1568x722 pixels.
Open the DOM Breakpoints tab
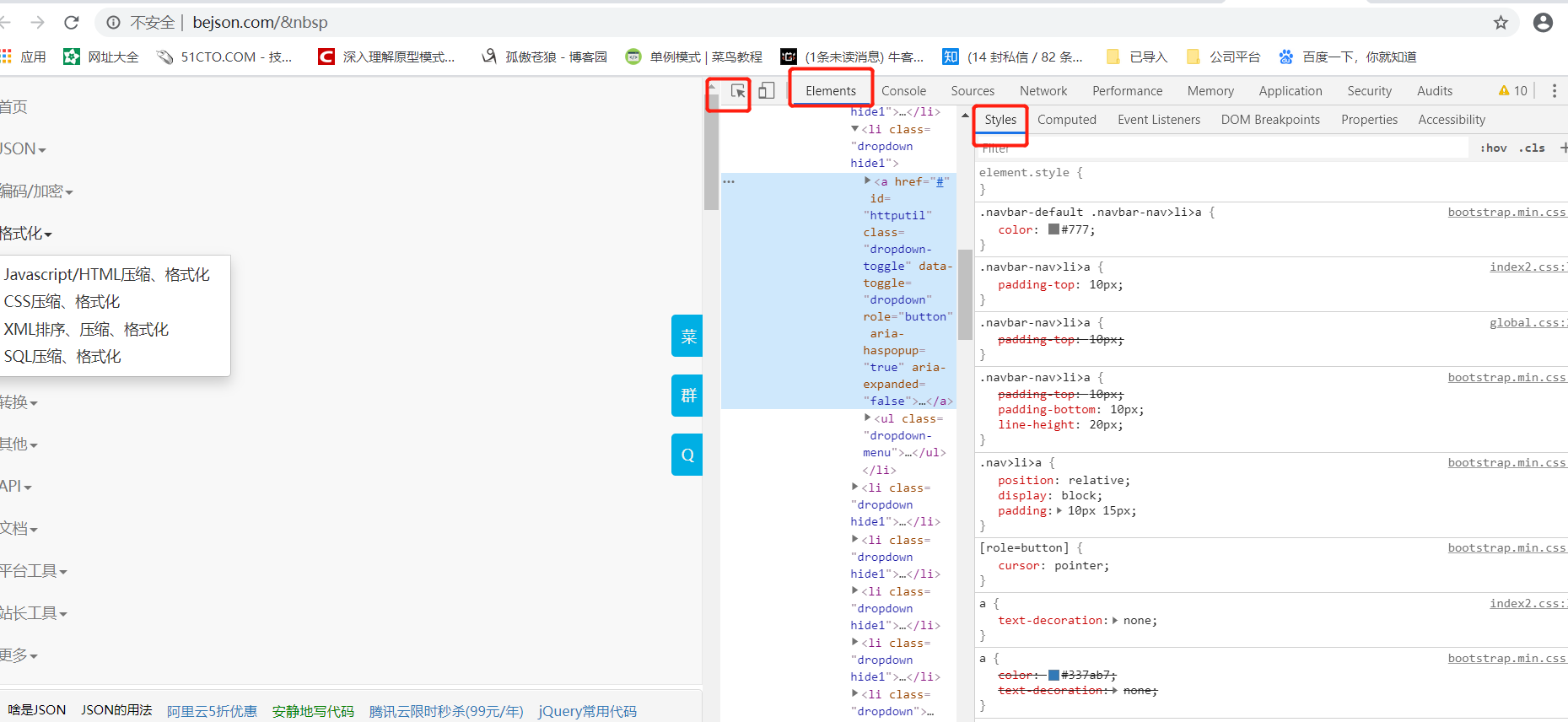point(1270,120)
